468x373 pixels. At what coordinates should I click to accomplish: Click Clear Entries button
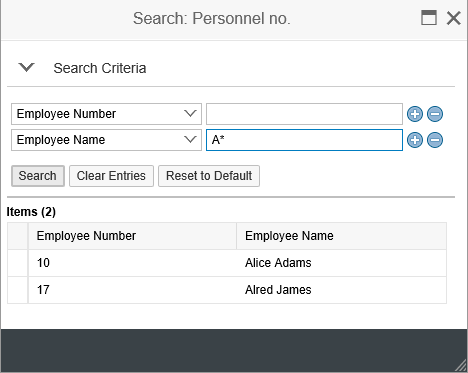pyautogui.click(x=111, y=176)
